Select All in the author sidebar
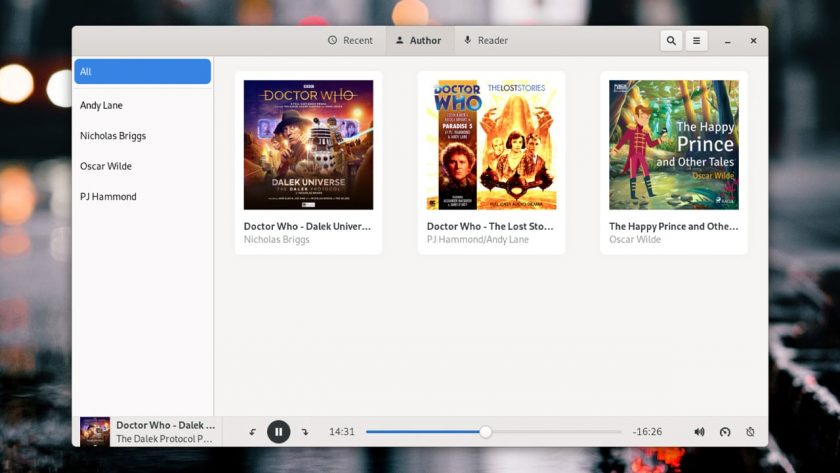Viewport: 840px width, 473px height. click(x=142, y=71)
